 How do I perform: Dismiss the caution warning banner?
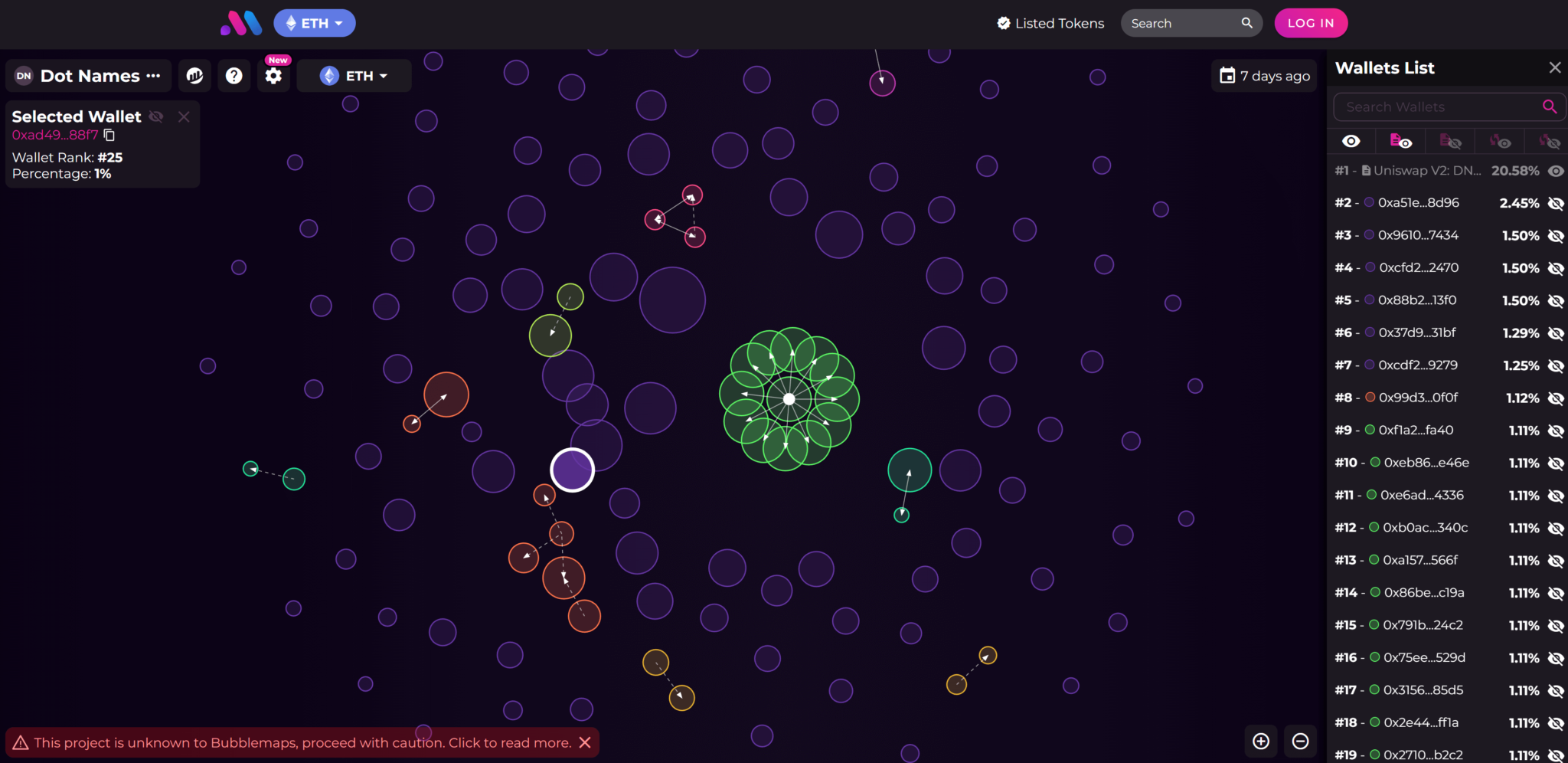click(x=585, y=742)
